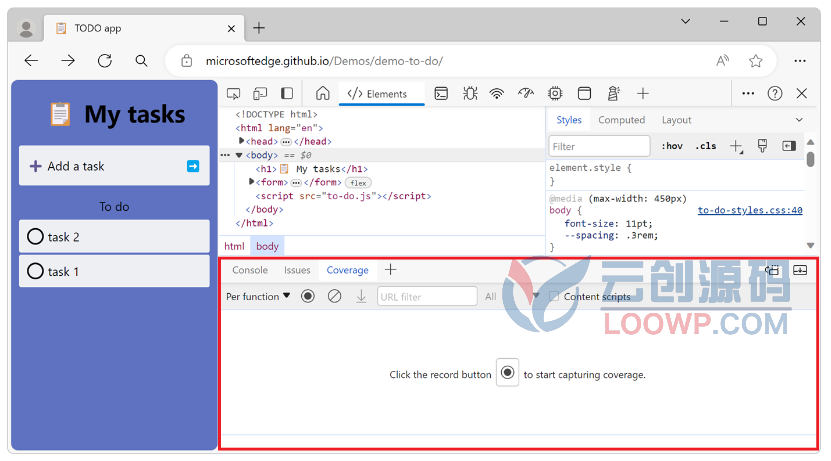
Task: Close the DevTools panel
Action: [802, 94]
